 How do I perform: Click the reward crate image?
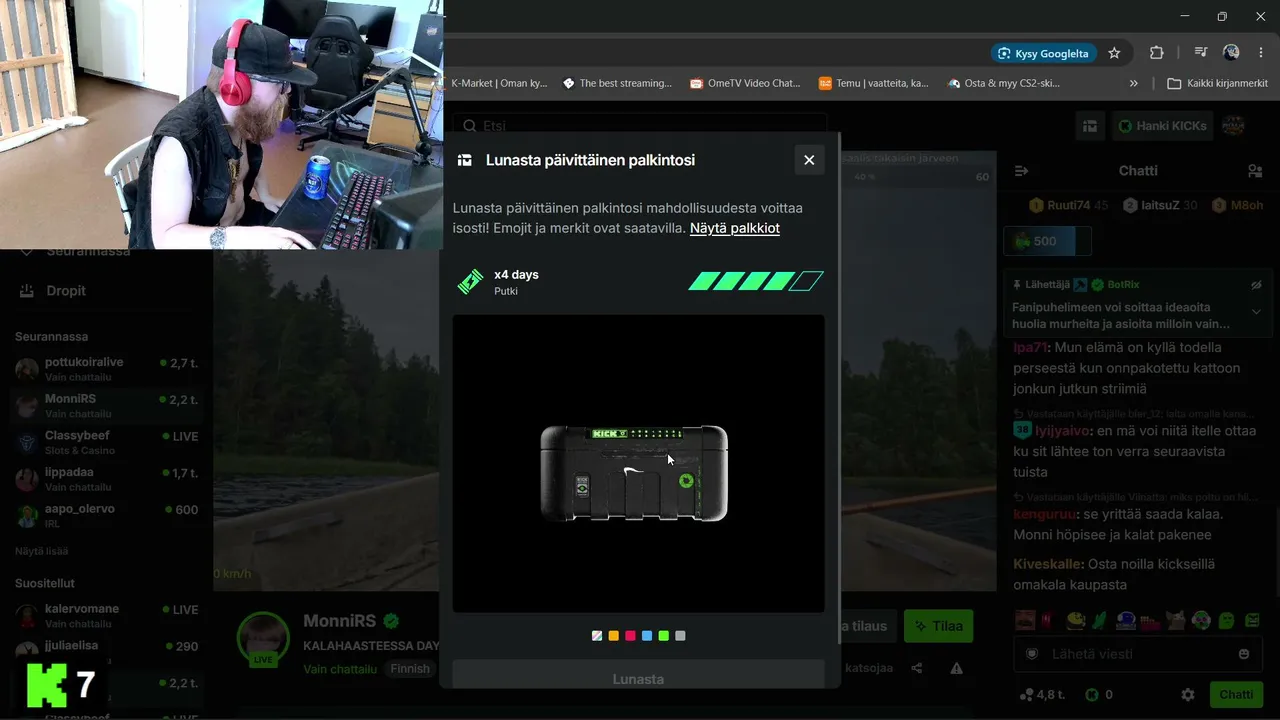tap(634, 473)
